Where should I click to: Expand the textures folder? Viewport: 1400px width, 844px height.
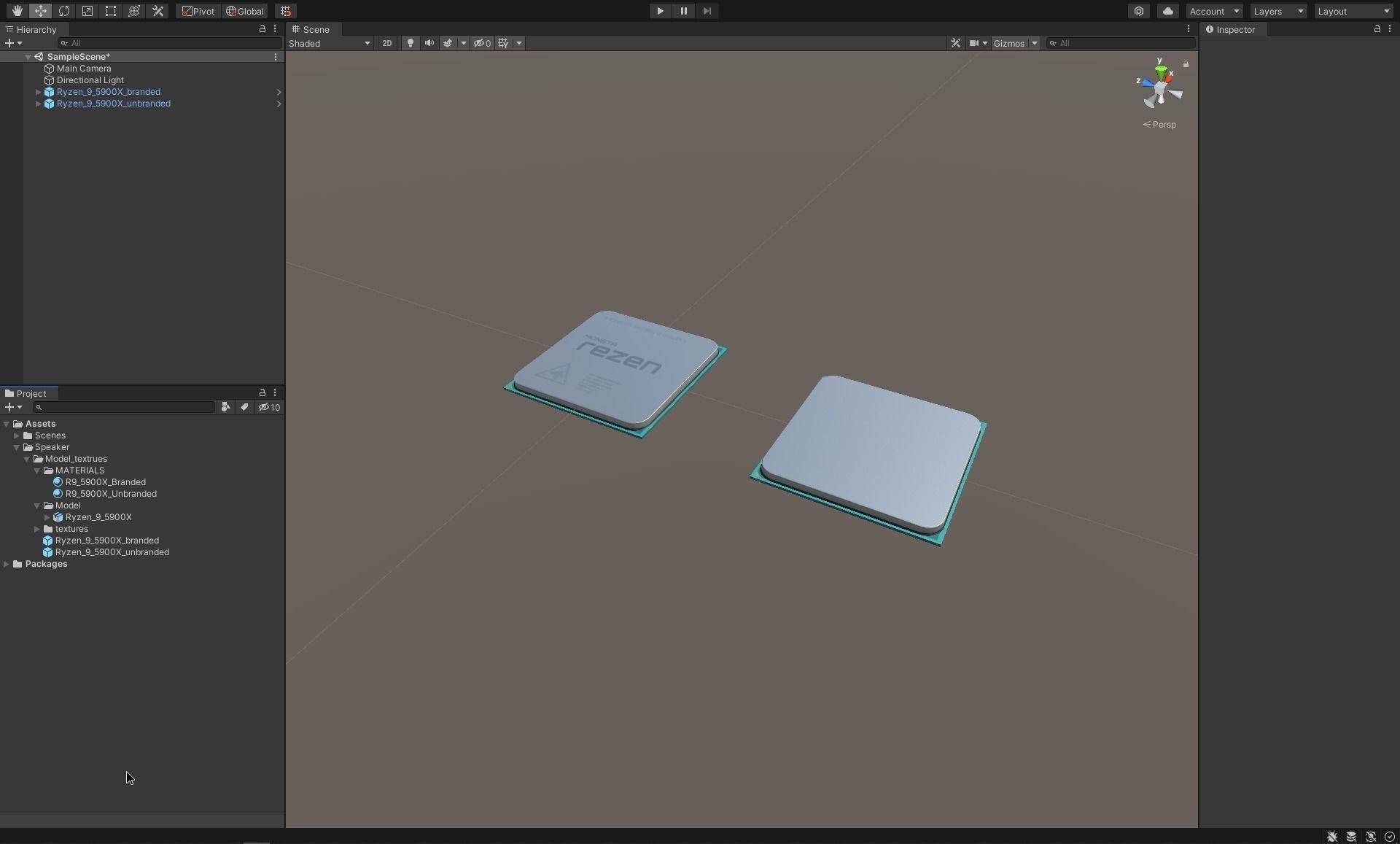pos(37,529)
